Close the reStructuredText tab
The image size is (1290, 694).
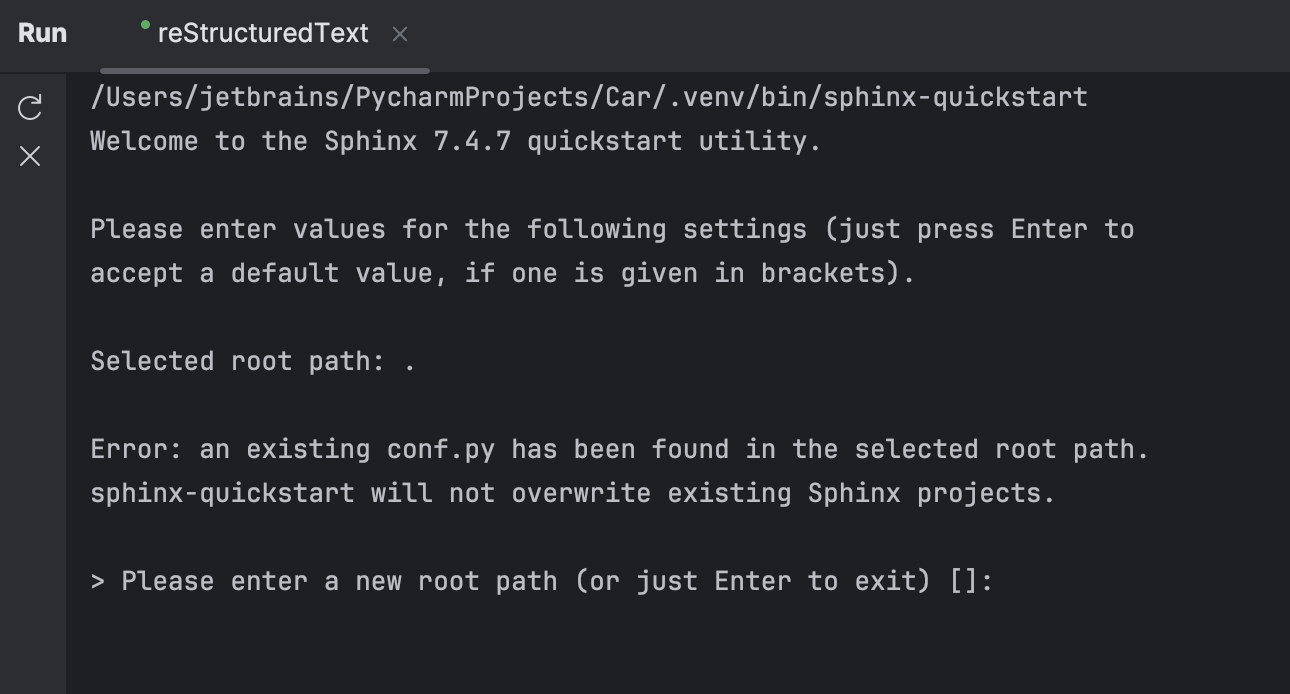pyautogui.click(x=399, y=33)
